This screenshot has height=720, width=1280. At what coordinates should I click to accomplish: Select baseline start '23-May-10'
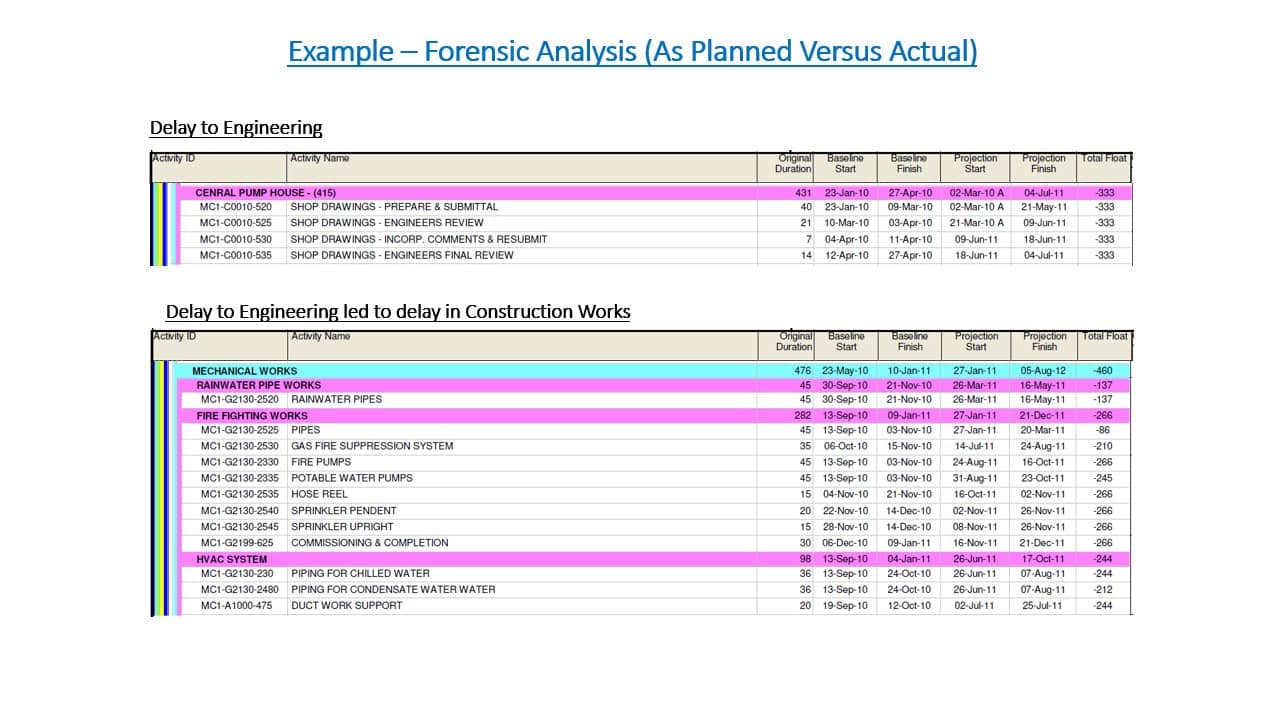(x=846, y=371)
